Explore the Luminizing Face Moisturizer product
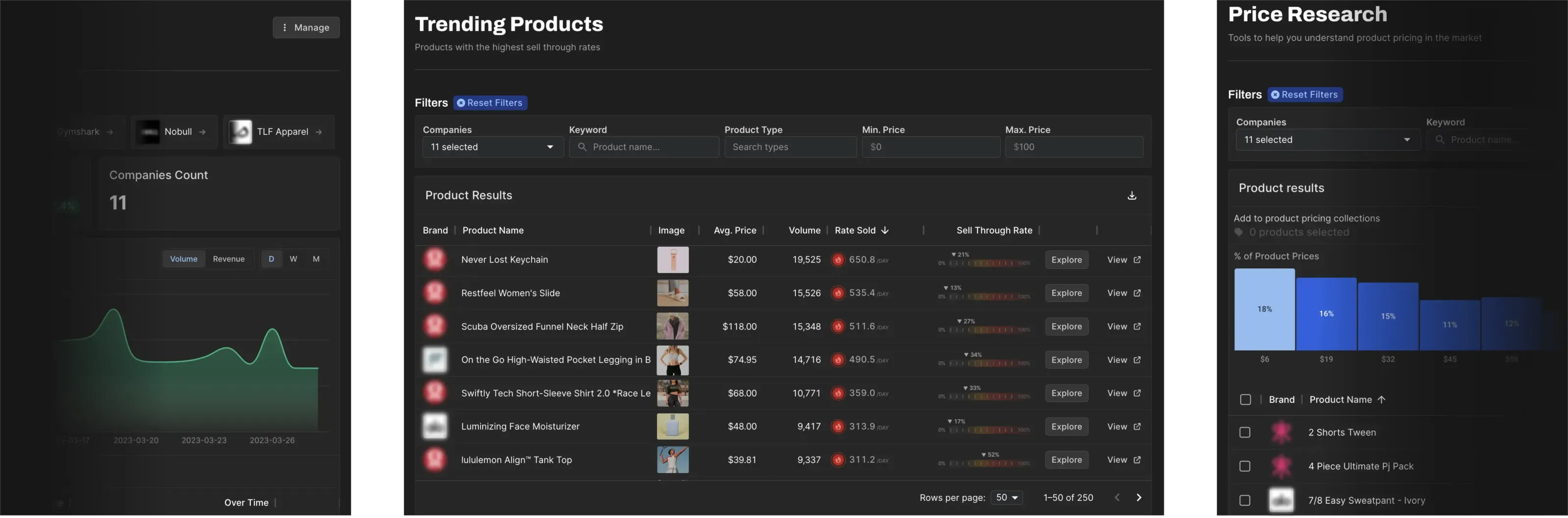The image size is (1568, 518). coord(1066,427)
